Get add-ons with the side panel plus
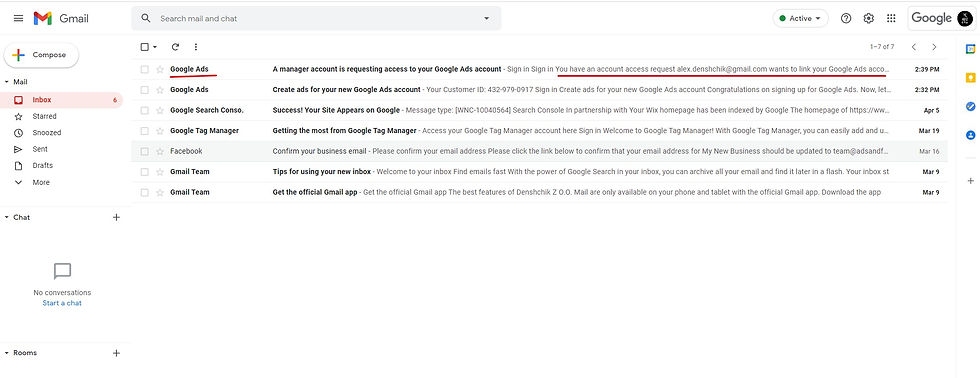The image size is (980, 378). [x=970, y=181]
